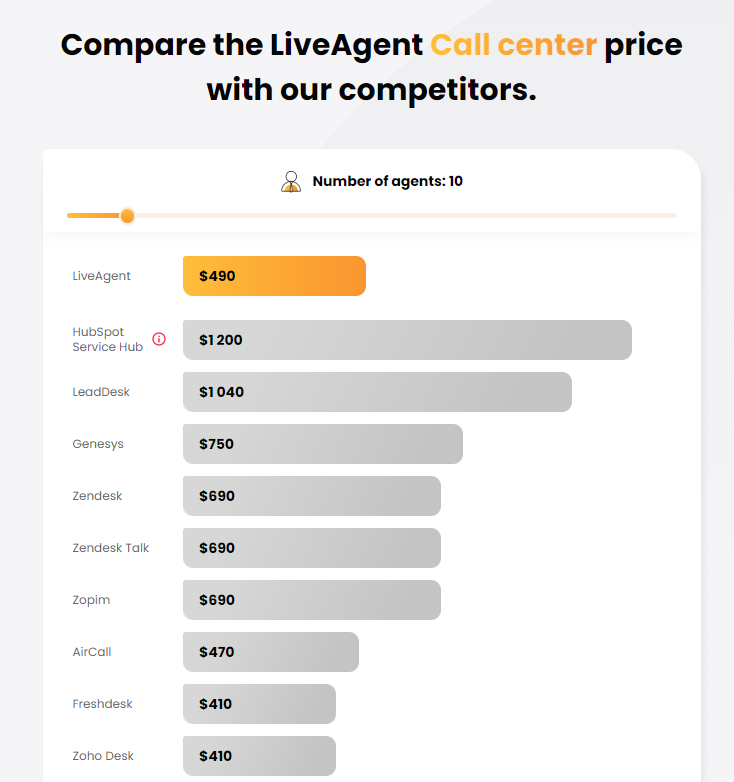Click the Zendesk $690 price bar
The height and width of the screenshot is (782, 734).
pyautogui.click(x=311, y=496)
